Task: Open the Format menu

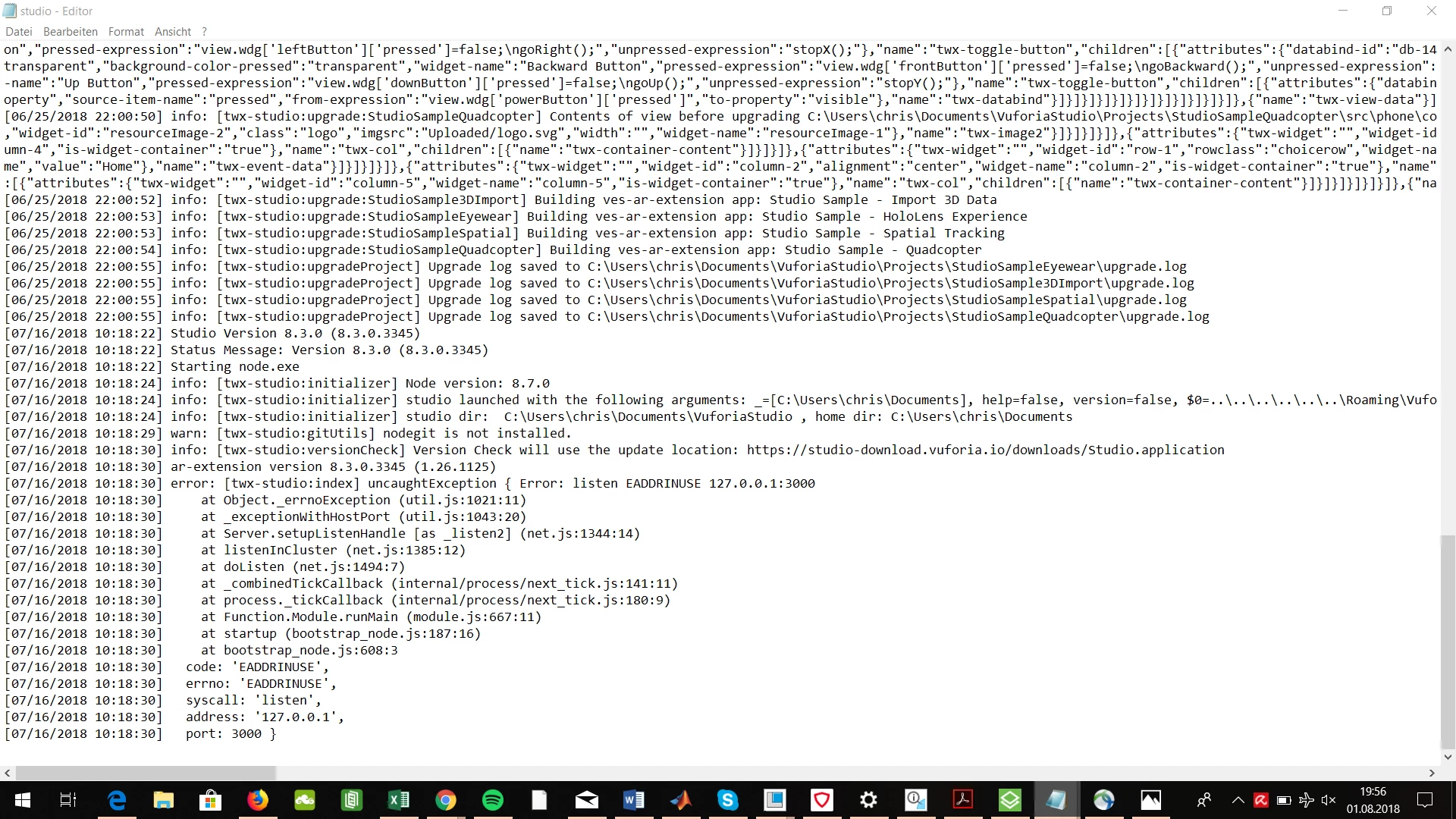Action: [126, 32]
